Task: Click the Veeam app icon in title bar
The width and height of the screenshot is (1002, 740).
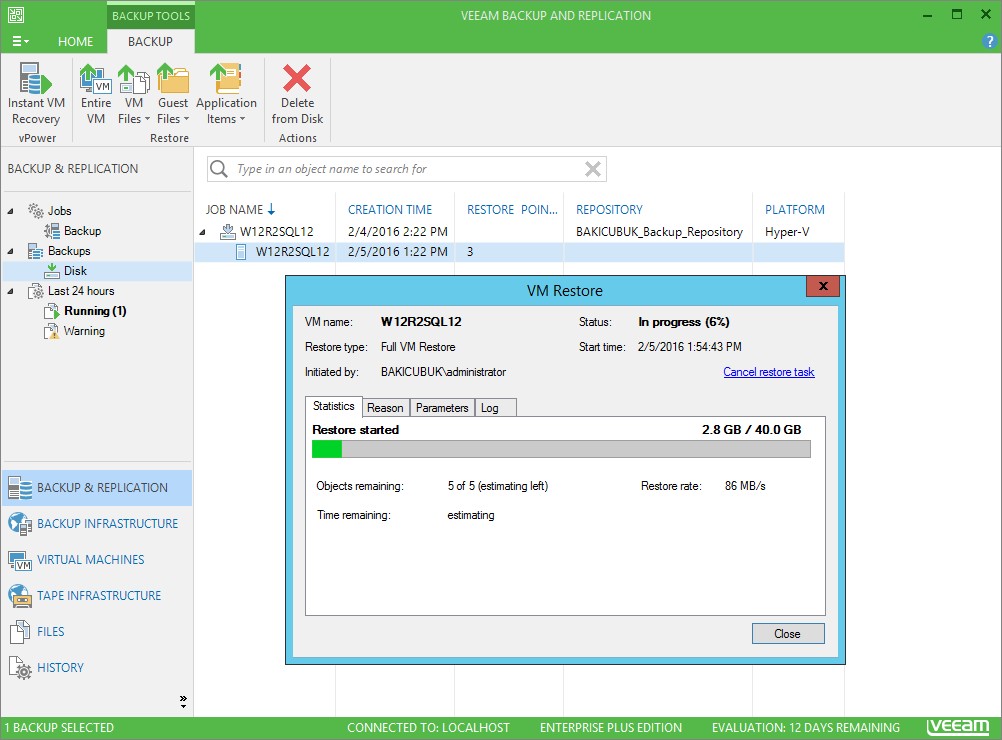Action: (15, 15)
